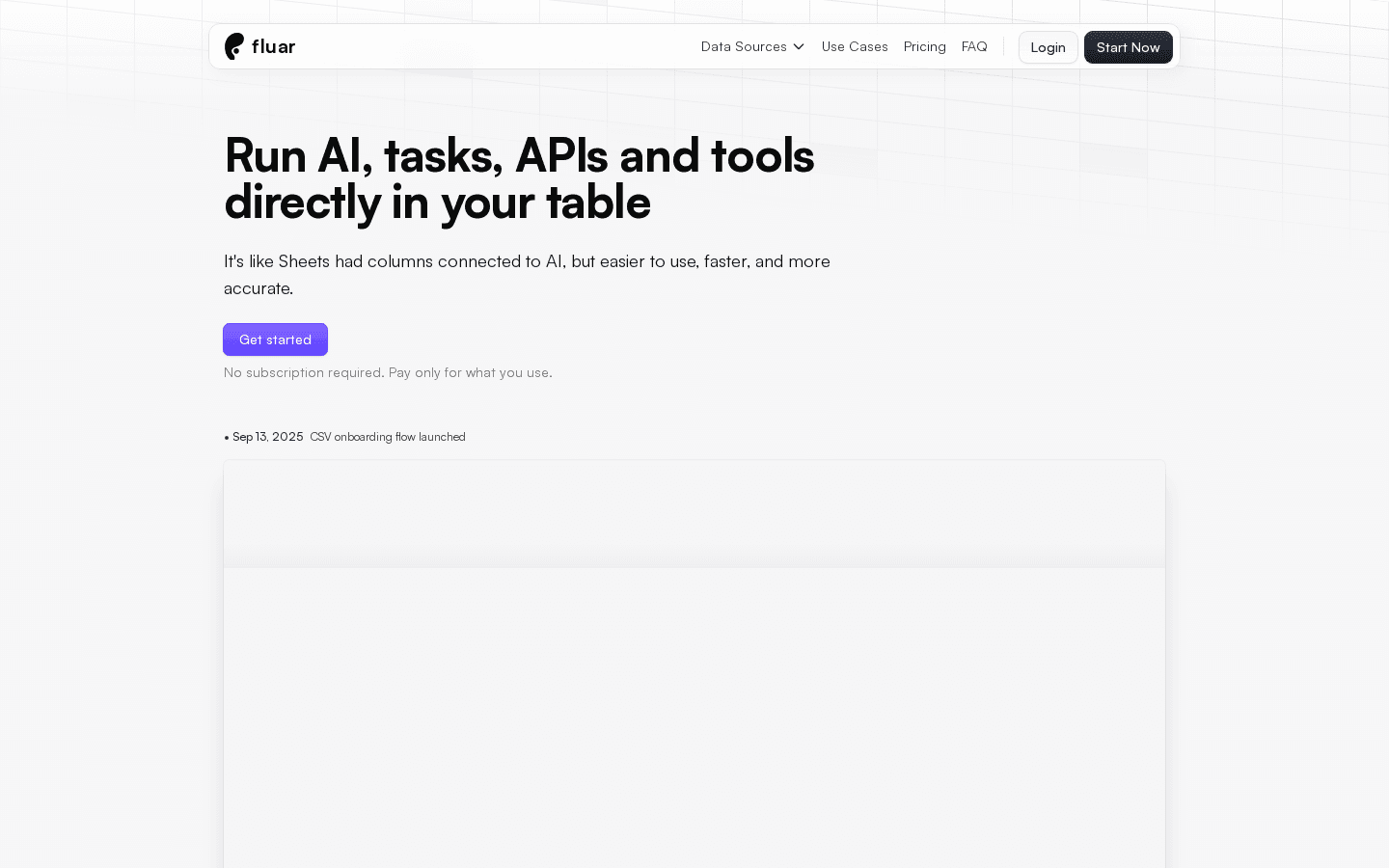The height and width of the screenshot is (868, 1389).
Task: Open the Pricing page
Action: (924, 46)
